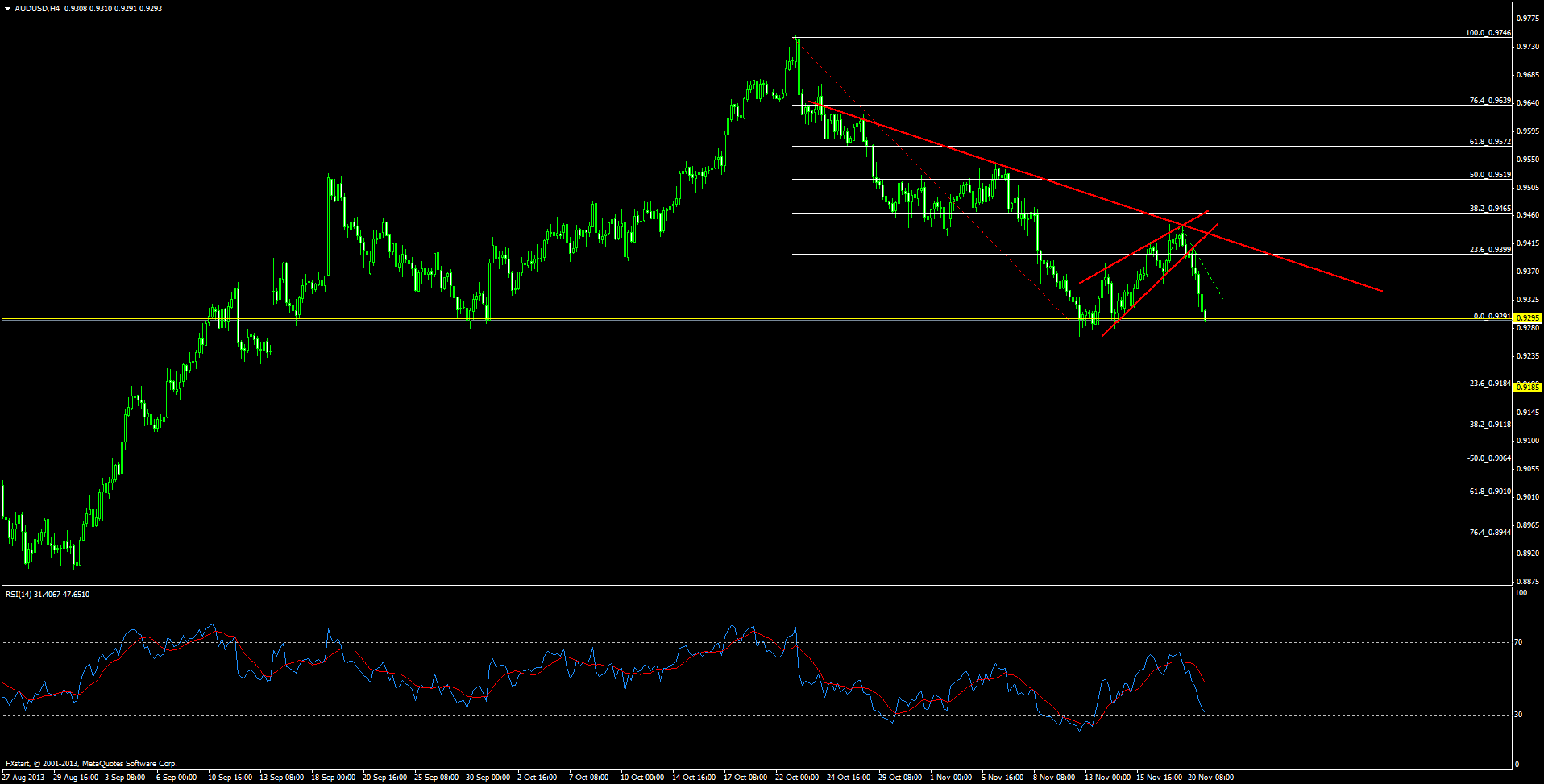This screenshot has height=784, width=1544.
Task: Click the 18 Sep 00:00 time label
Action: click(x=334, y=778)
